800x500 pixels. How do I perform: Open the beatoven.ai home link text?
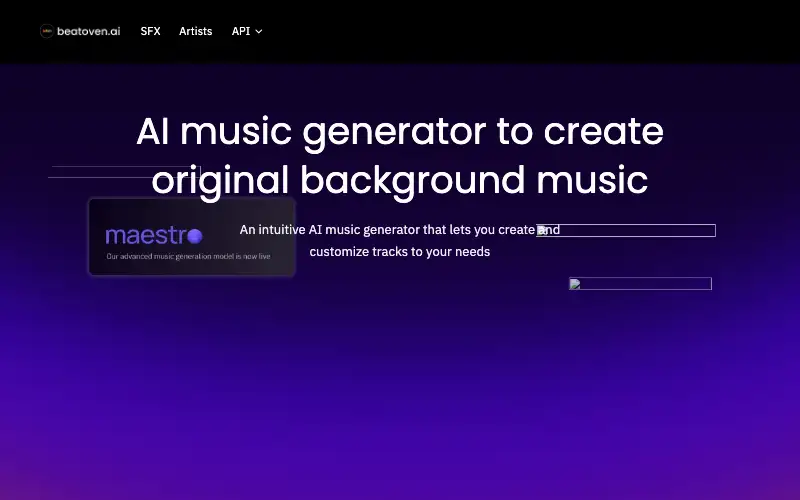[x=89, y=31]
